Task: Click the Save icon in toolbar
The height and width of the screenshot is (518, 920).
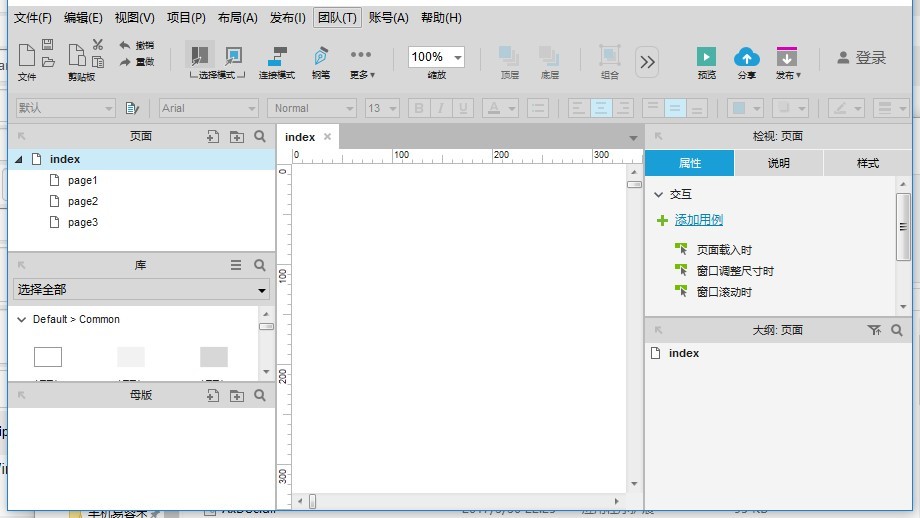Action: (x=48, y=44)
